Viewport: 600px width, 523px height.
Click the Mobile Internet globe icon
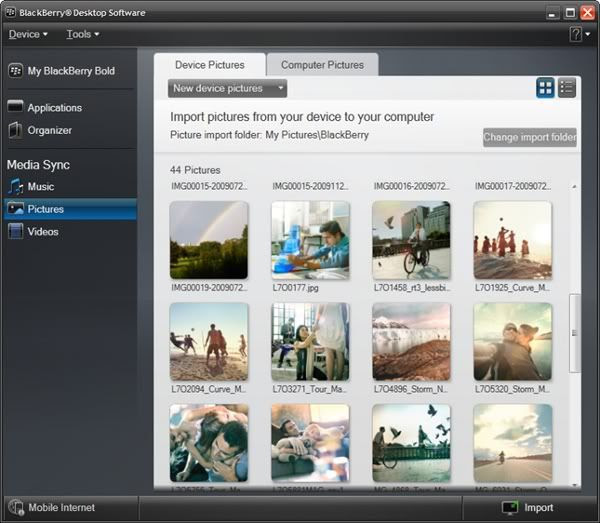pyautogui.click(x=16, y=507)
